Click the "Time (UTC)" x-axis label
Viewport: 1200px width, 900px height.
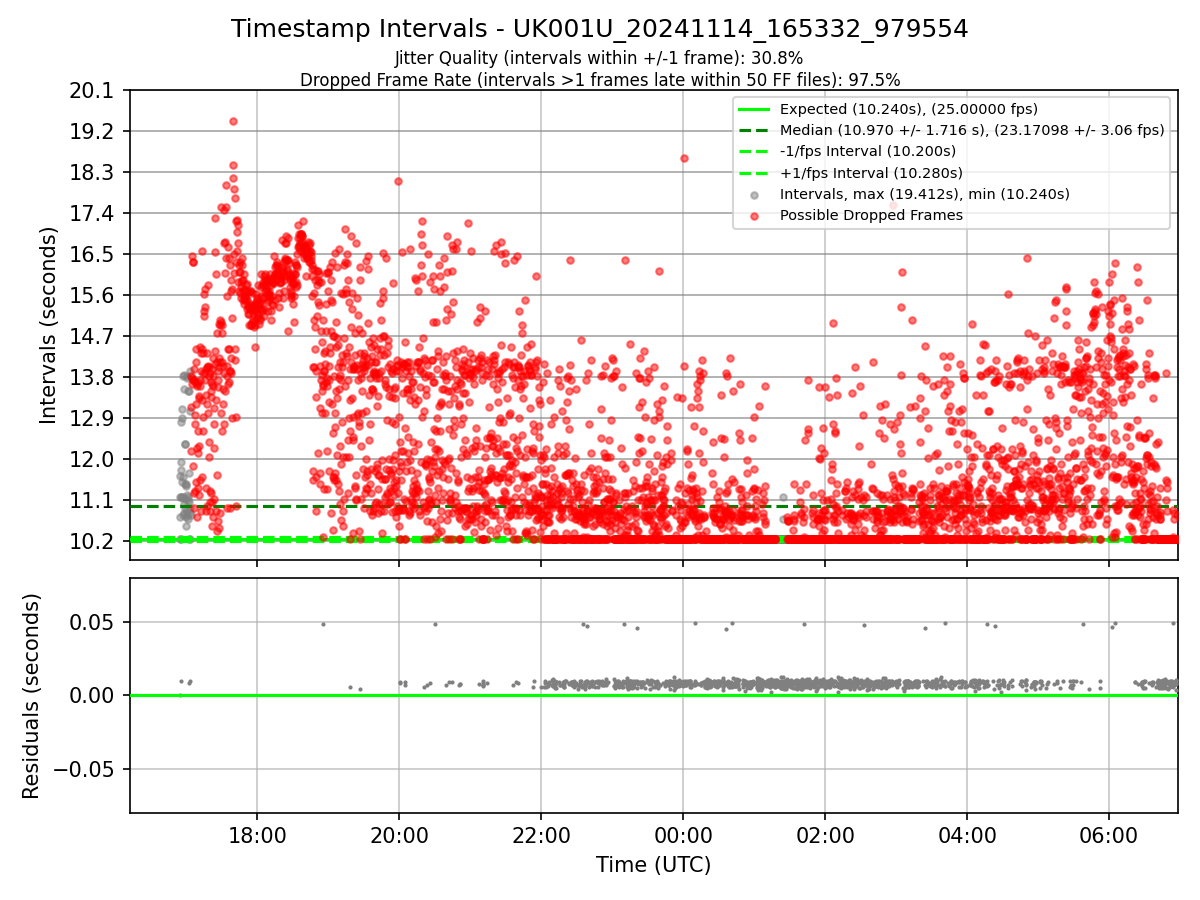click(654, 865)
